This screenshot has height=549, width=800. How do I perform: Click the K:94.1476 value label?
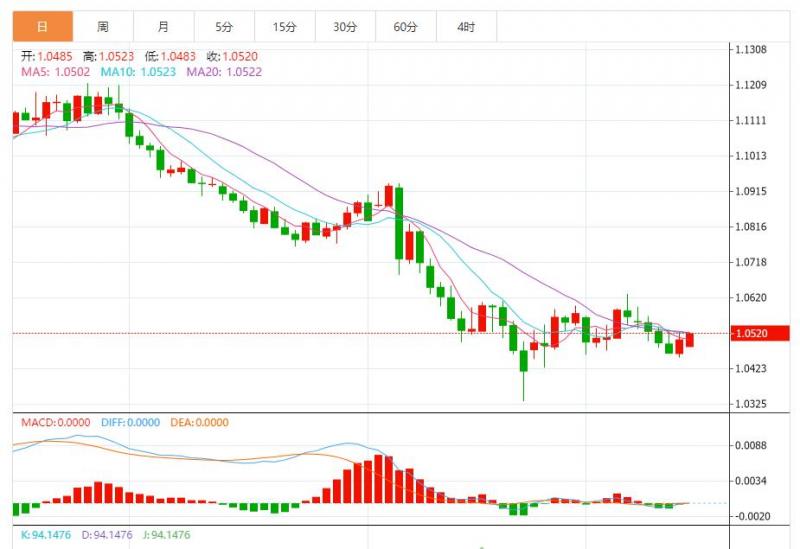[46, 535]
